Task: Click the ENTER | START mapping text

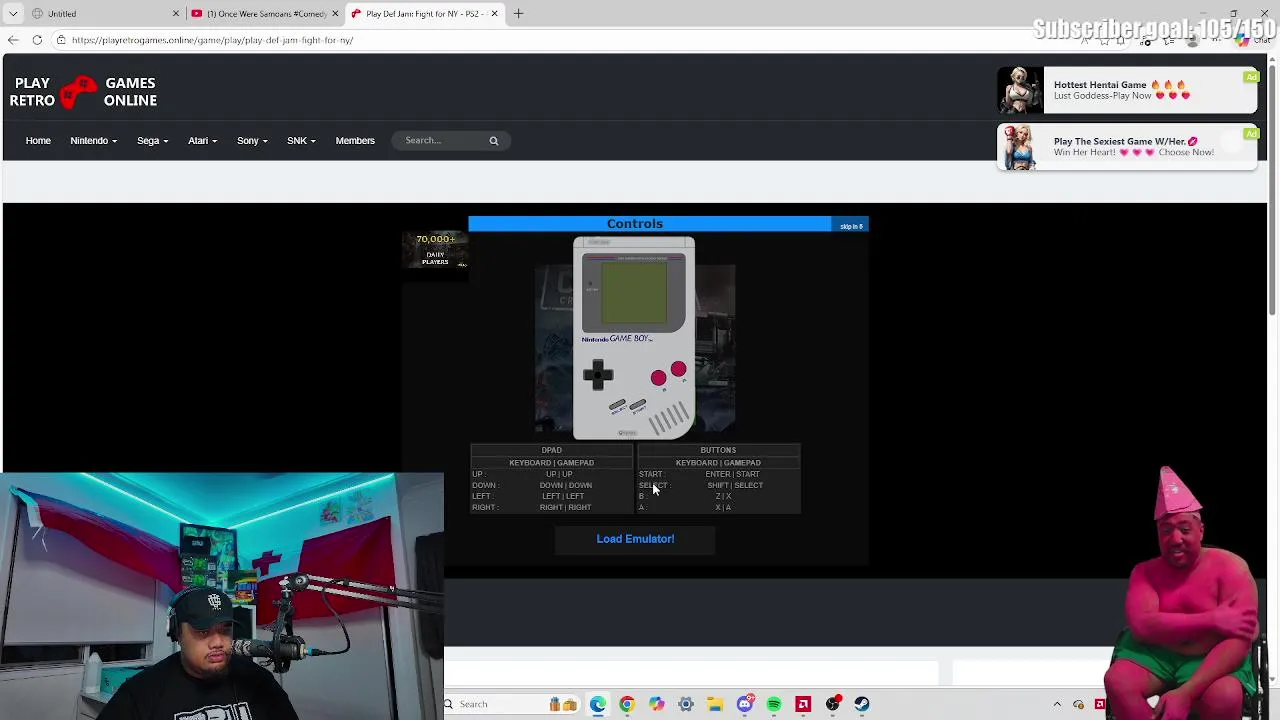Action: click(732, 474)
